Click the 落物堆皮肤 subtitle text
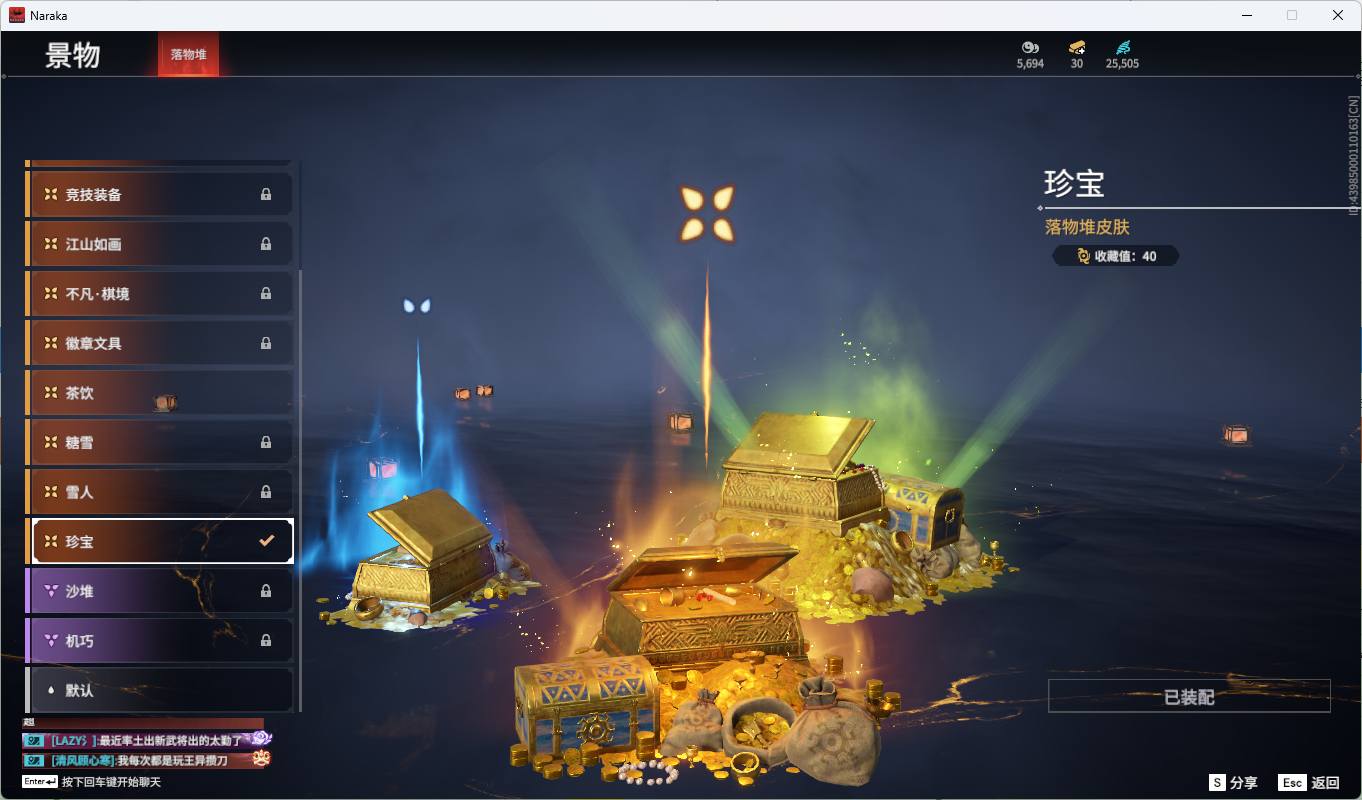1362x800 pixels. point(1087,227)
